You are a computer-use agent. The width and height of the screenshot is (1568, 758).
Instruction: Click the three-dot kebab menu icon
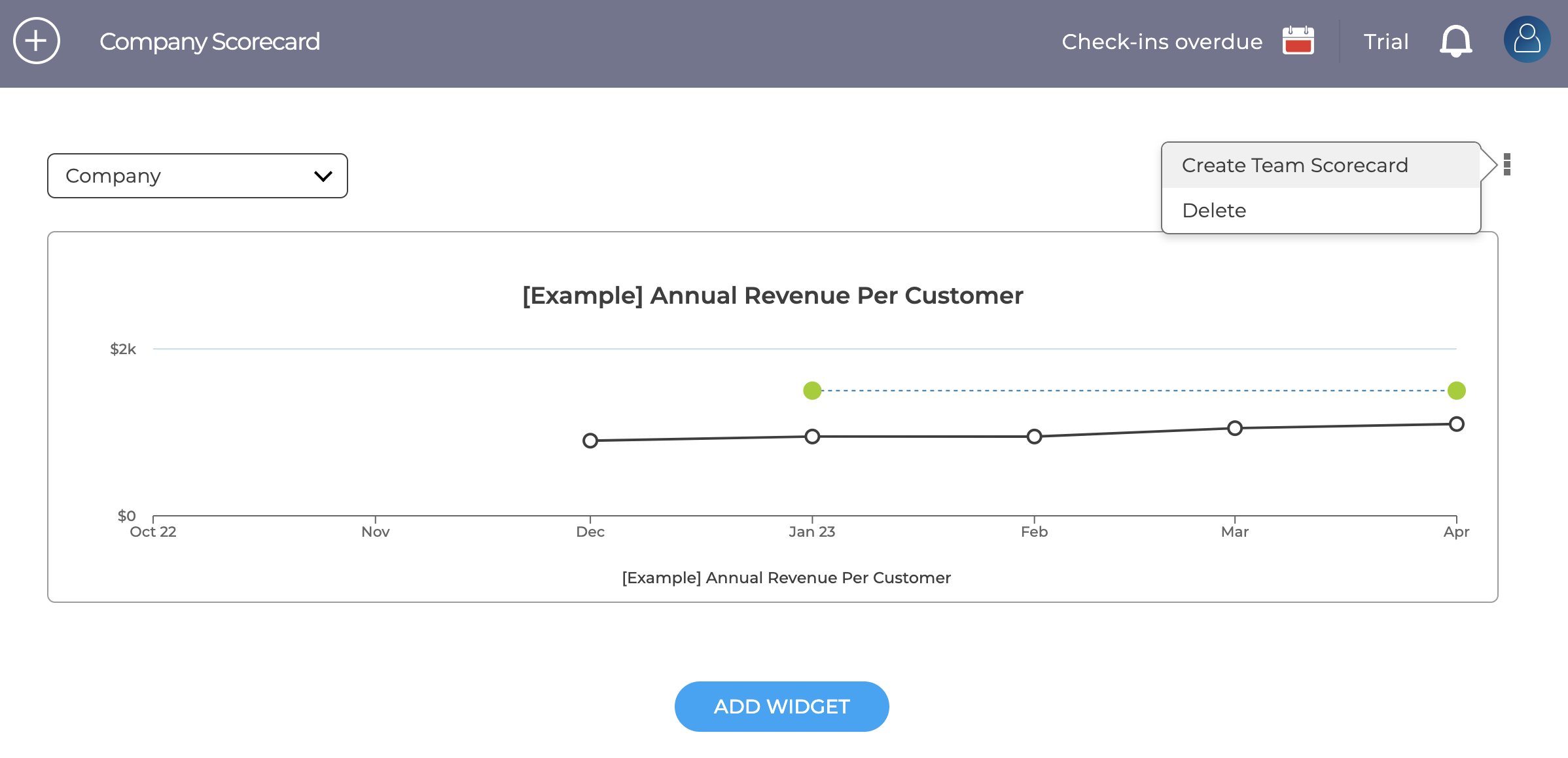click(x=1507, y=164)
